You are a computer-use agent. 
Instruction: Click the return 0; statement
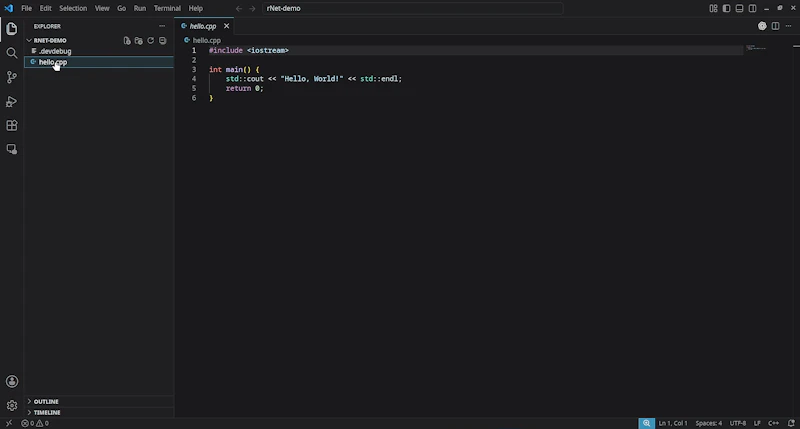[244, 88]
